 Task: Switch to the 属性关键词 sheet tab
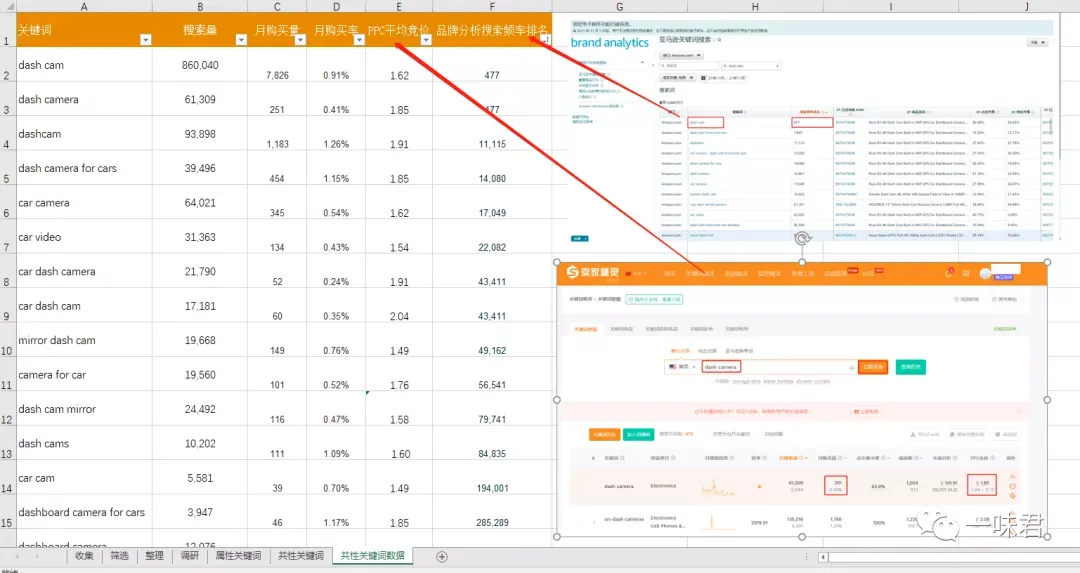click(238, 556)
